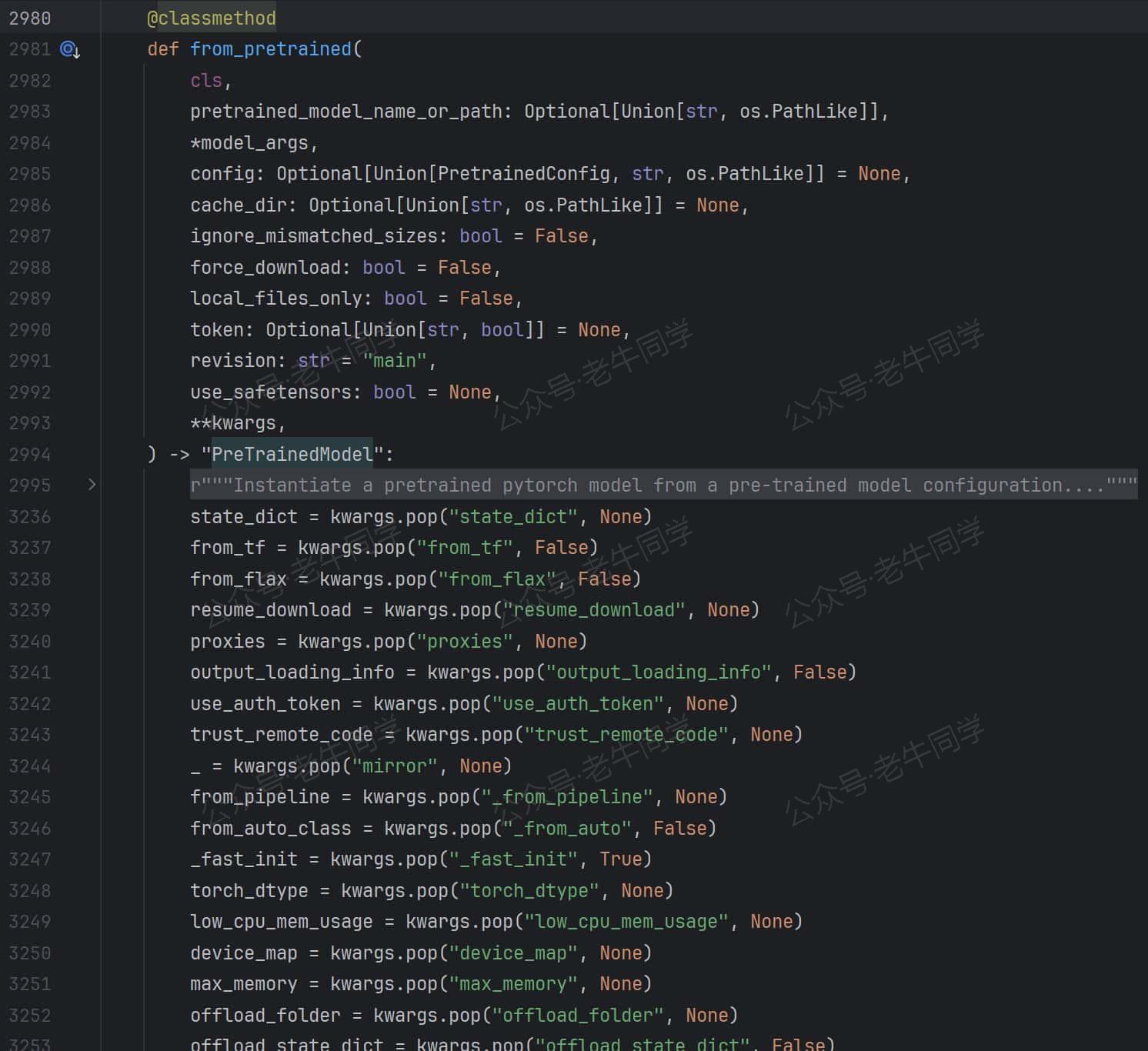Image resolution: width=1148 pixels, height=1051 pixels.
Task: Click the state_dict variable on line 3236
Action: pos(243,517)
